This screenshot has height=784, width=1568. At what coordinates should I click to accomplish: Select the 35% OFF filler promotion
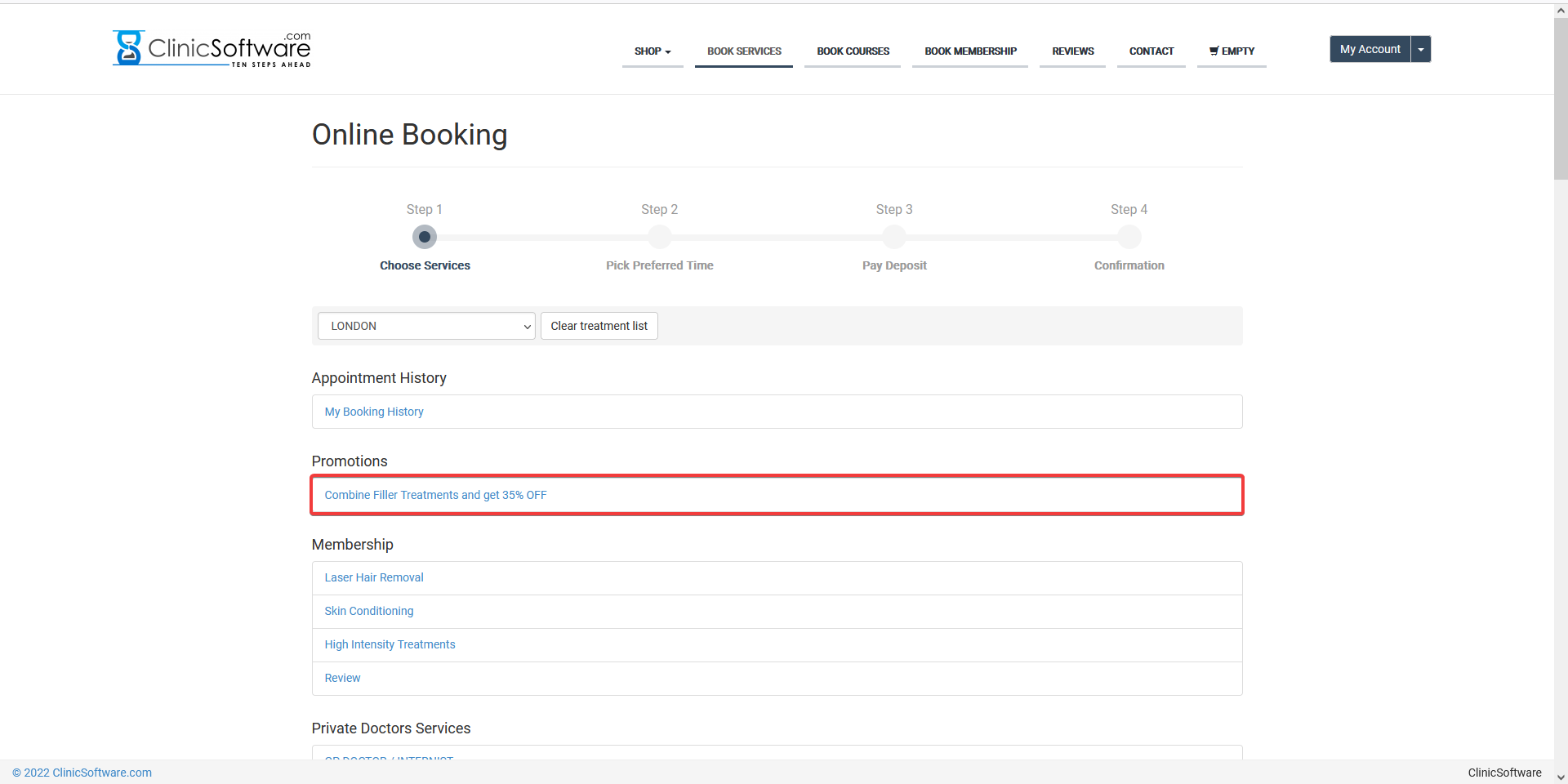pos(435,495)
